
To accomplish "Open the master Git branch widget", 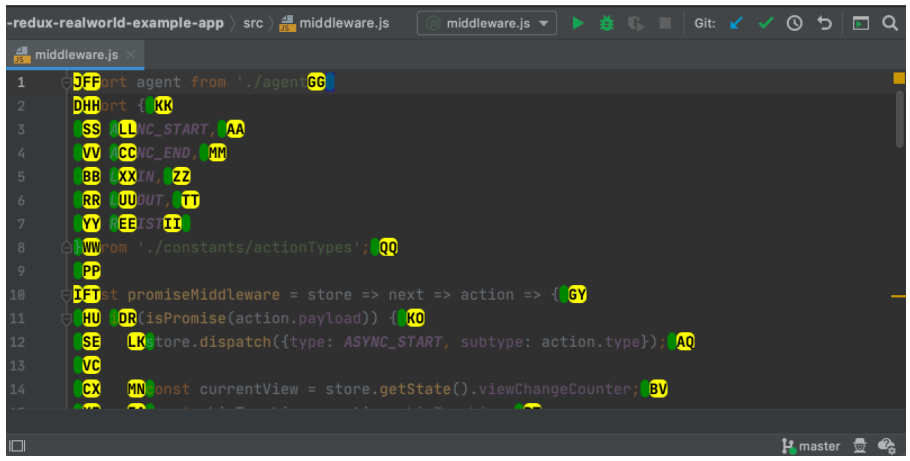I will 810,446.
